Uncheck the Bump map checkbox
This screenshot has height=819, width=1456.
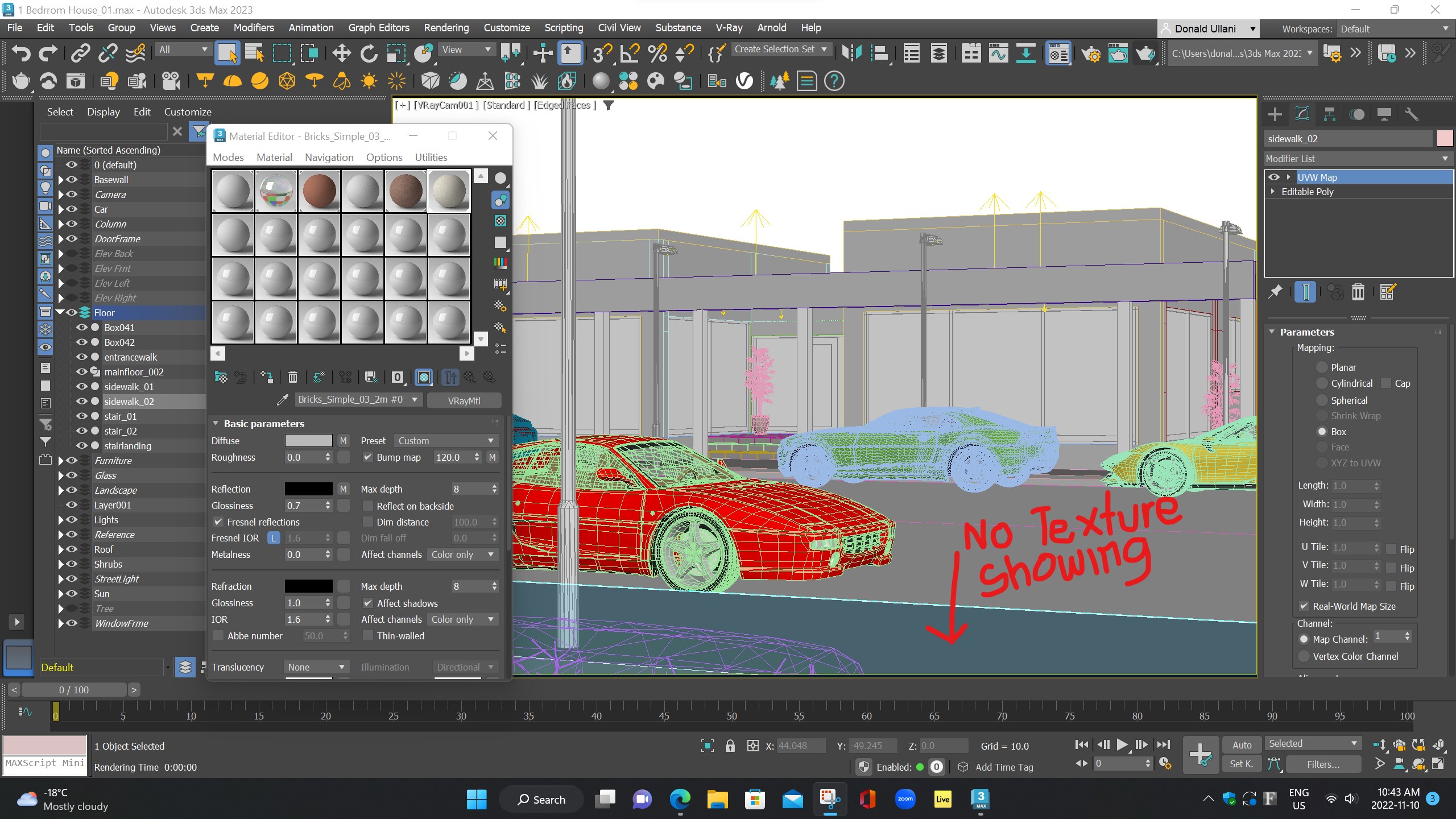point(368,457)
